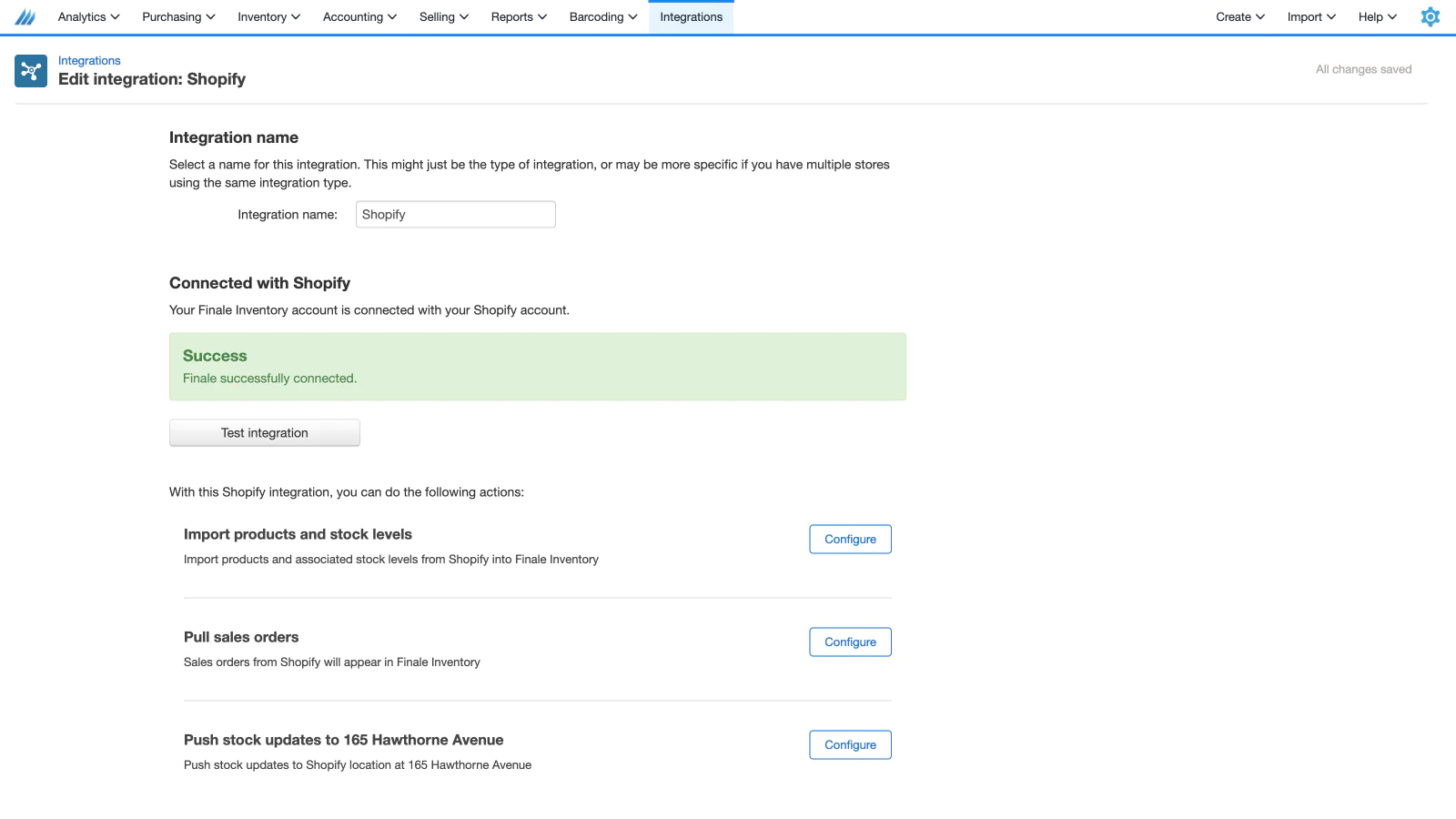Go to the Integrations breadcrumb link
1456x819 pixels.
[x=89, y=61]
